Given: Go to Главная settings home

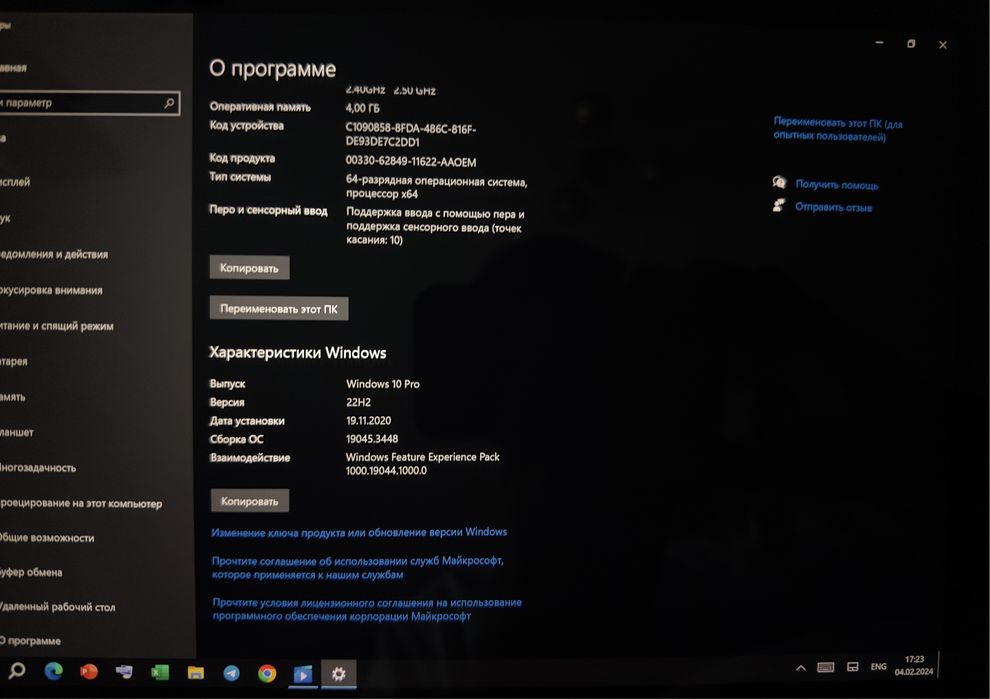Looking at the screenshot, I should 13,68.
